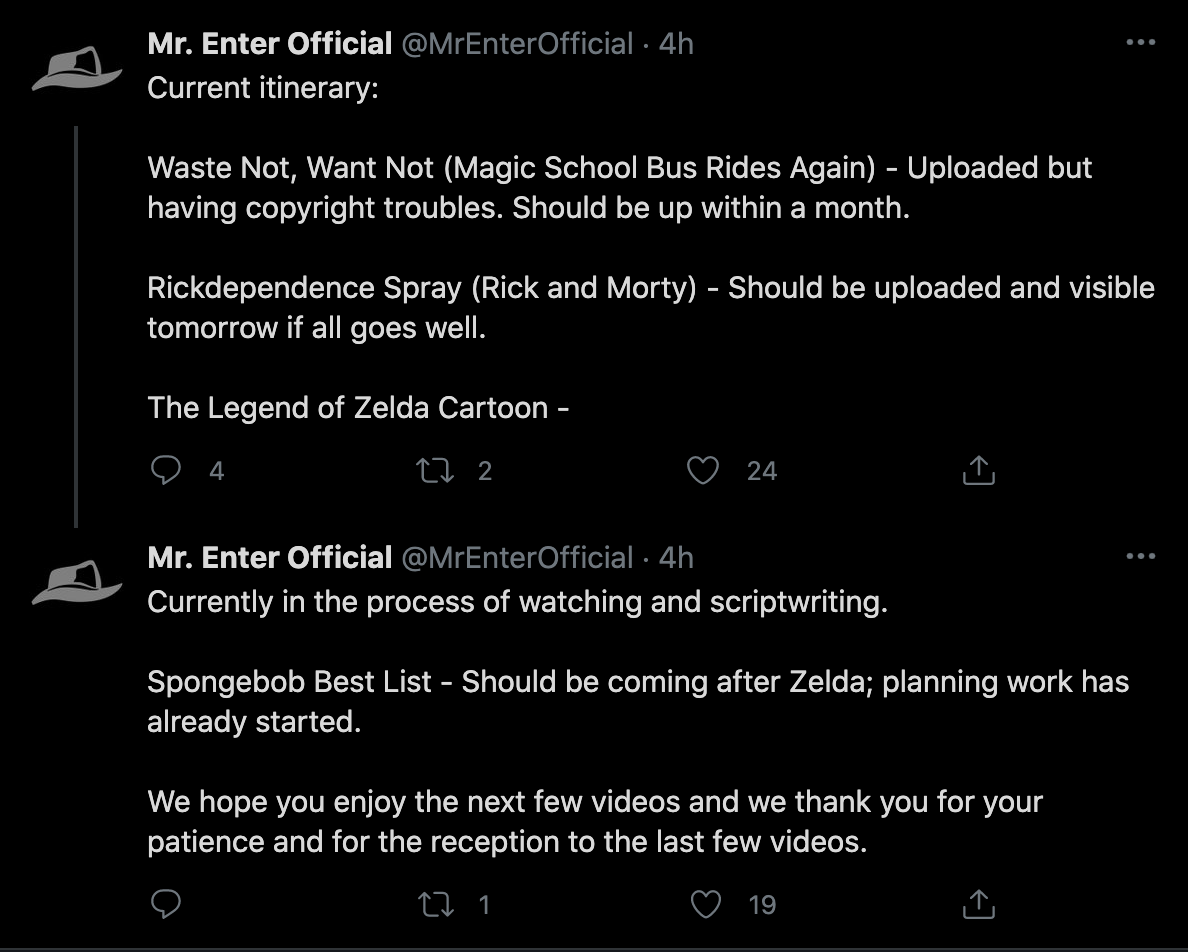The height and width of the screenshot is (952, 1188).
Task: Reply to the "Current itinerary" tweet
Action: click(165, 470)
